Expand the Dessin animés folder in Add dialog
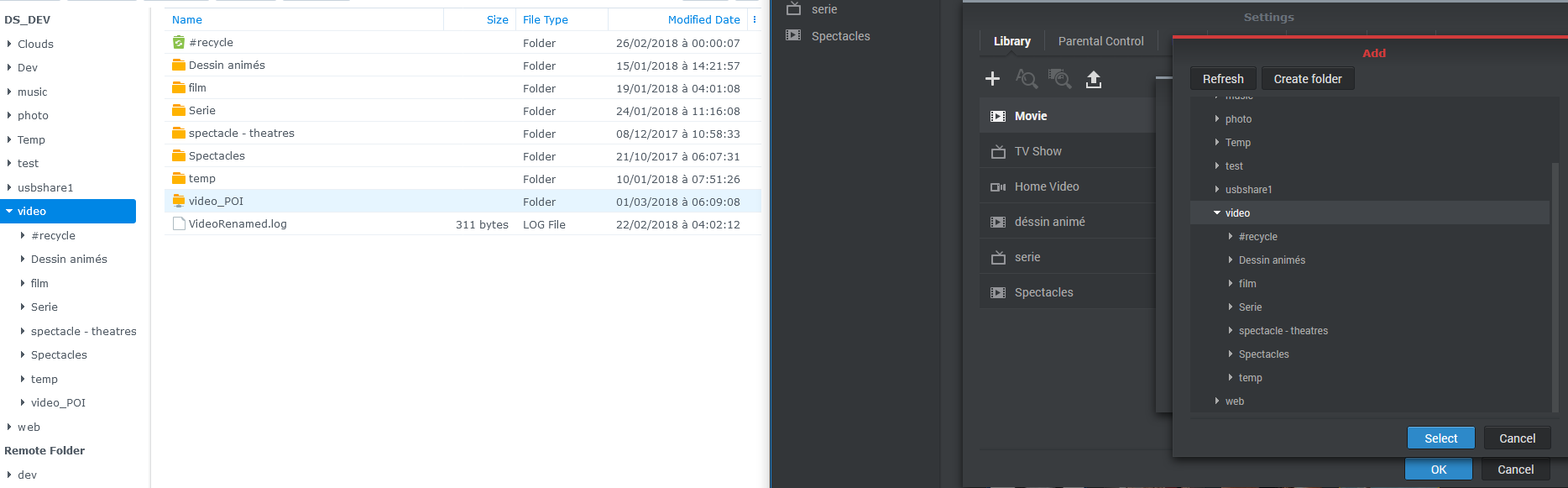This screenshot has height=488, width=1568. (1231, 260)
